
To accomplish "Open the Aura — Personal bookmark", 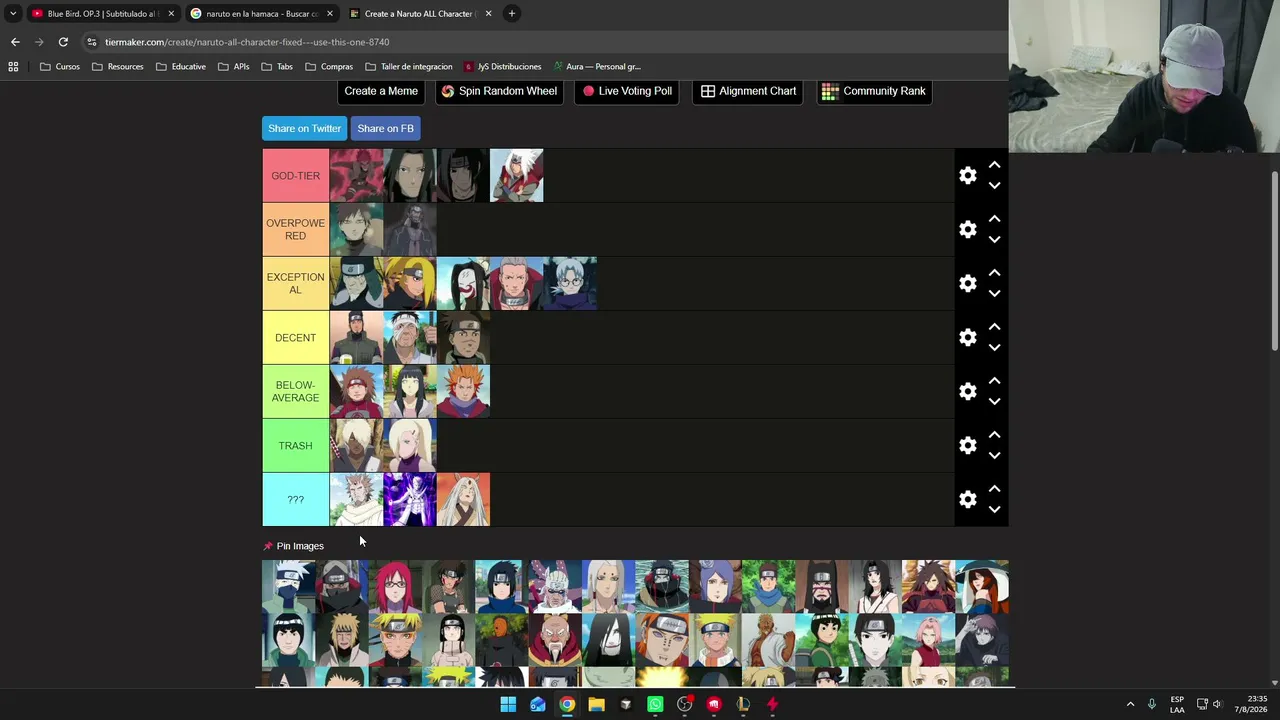I will [596, 67].
